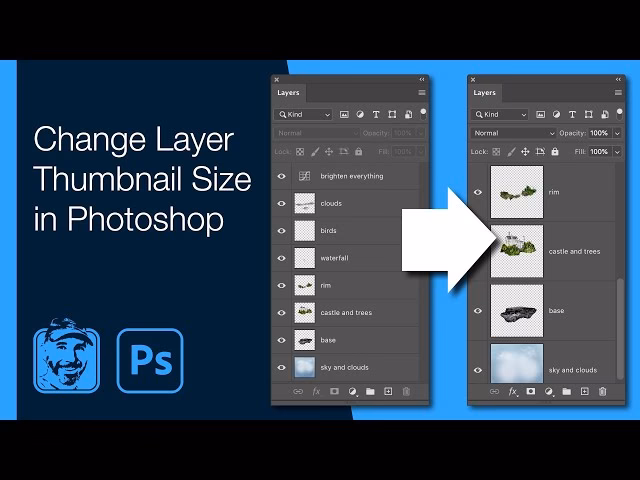Open right Layers panel hamburger menu
640x480 pixels.
coord(618,93)
